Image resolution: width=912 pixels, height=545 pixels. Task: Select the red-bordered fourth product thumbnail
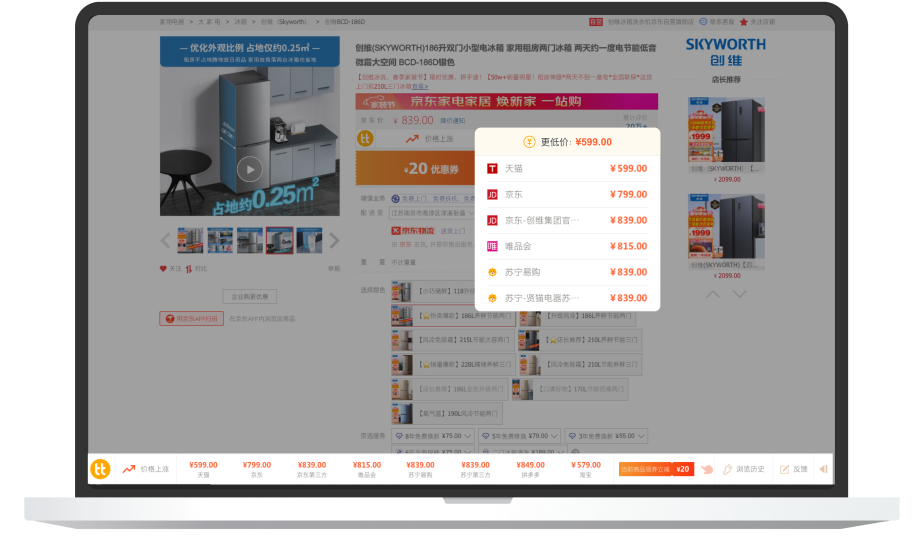point(279,240)
